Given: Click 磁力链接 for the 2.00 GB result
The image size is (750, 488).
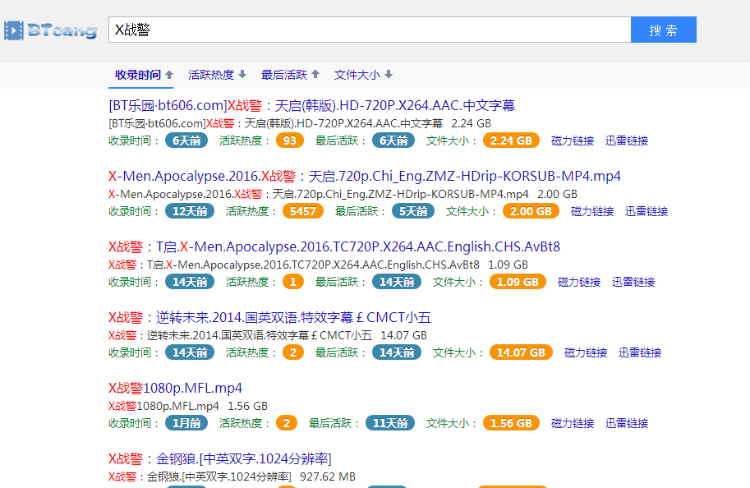Looking at the screenshot, I should pos(592,211).
